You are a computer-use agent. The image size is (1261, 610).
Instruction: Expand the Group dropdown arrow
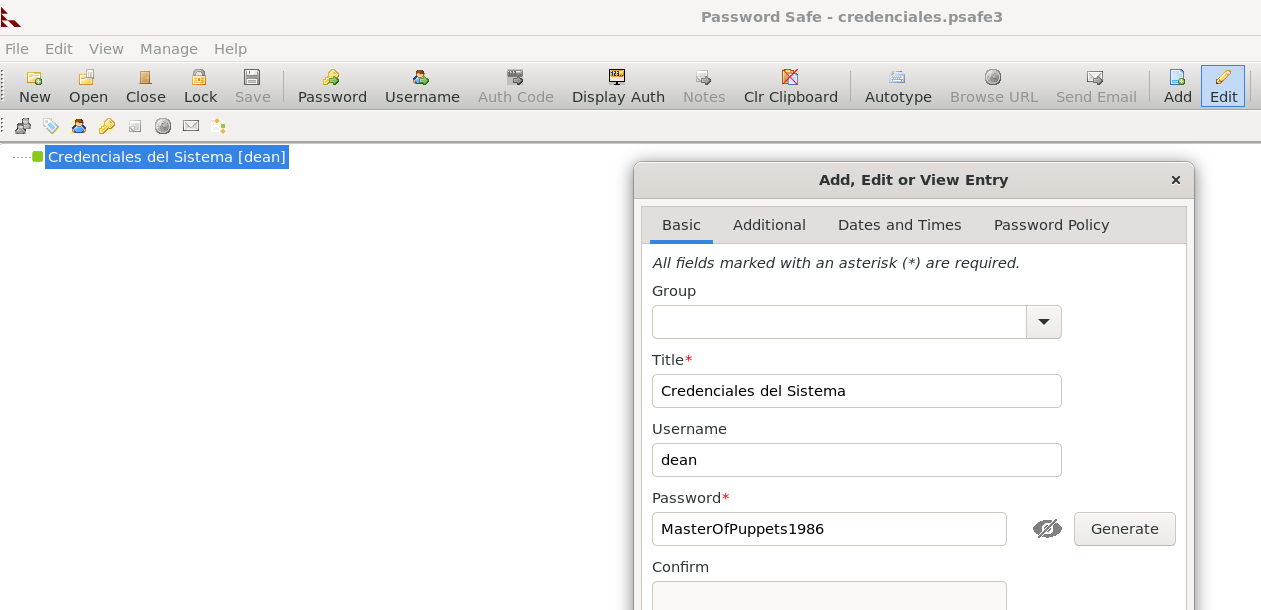(x=1043, y=322)
